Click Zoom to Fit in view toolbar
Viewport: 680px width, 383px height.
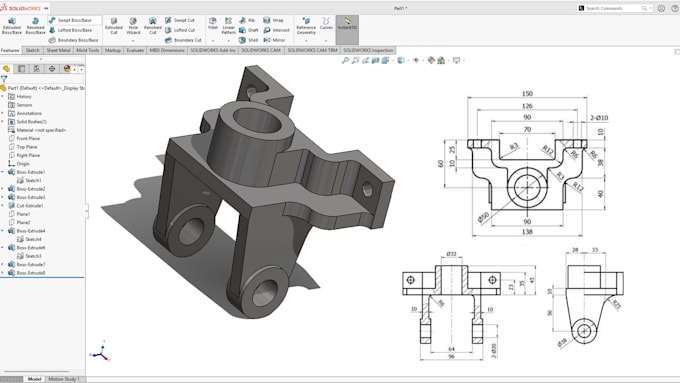346,60
